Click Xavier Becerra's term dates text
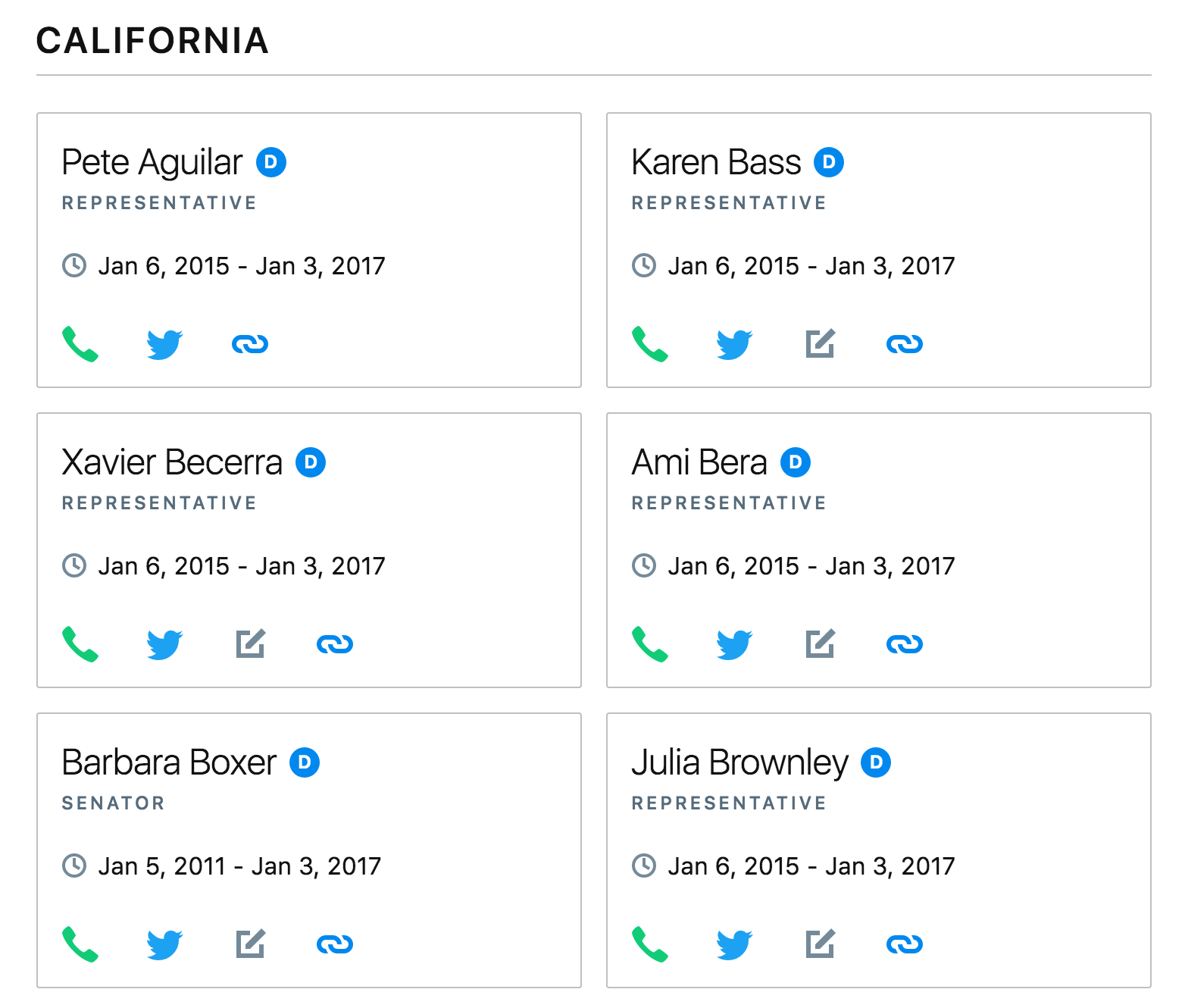This screenshot has width=1185, height=1008. pos(241,566)
